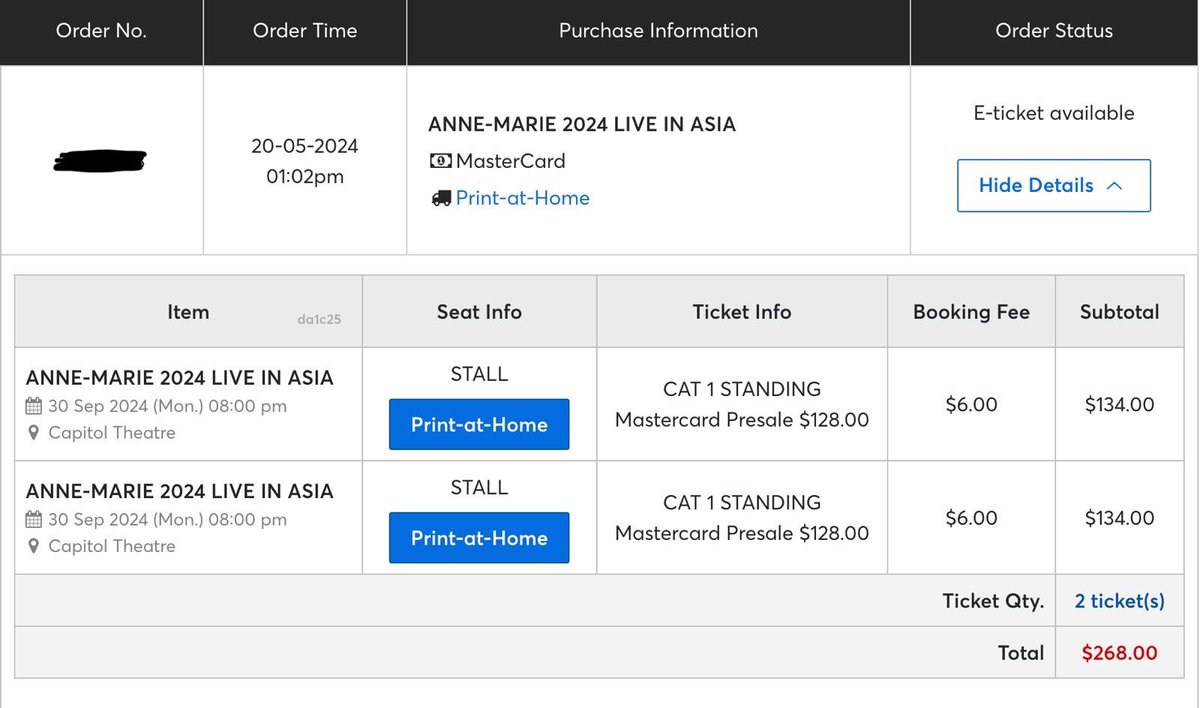
Task: Collapse order using Hide Details chevron
Action: 1115,185
